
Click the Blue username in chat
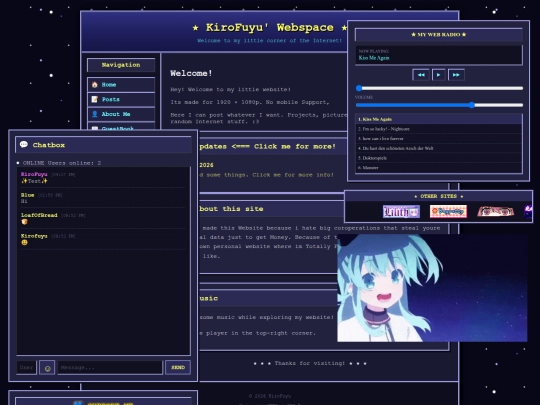point(28,195)
